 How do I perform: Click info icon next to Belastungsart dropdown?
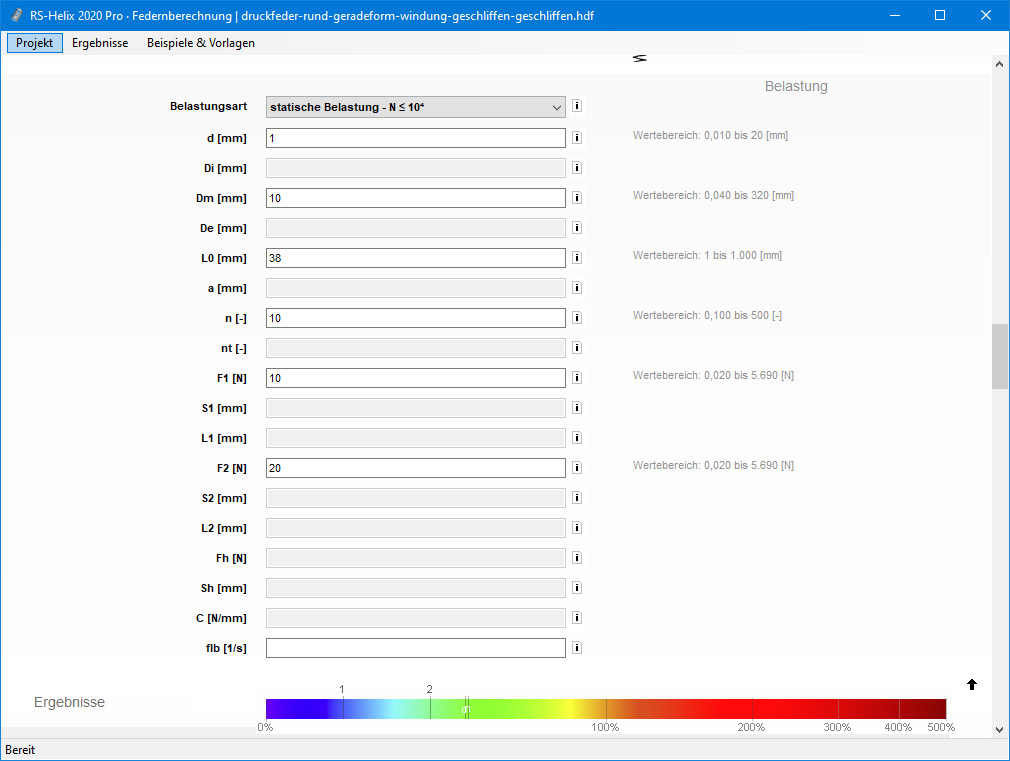point(577,107)
